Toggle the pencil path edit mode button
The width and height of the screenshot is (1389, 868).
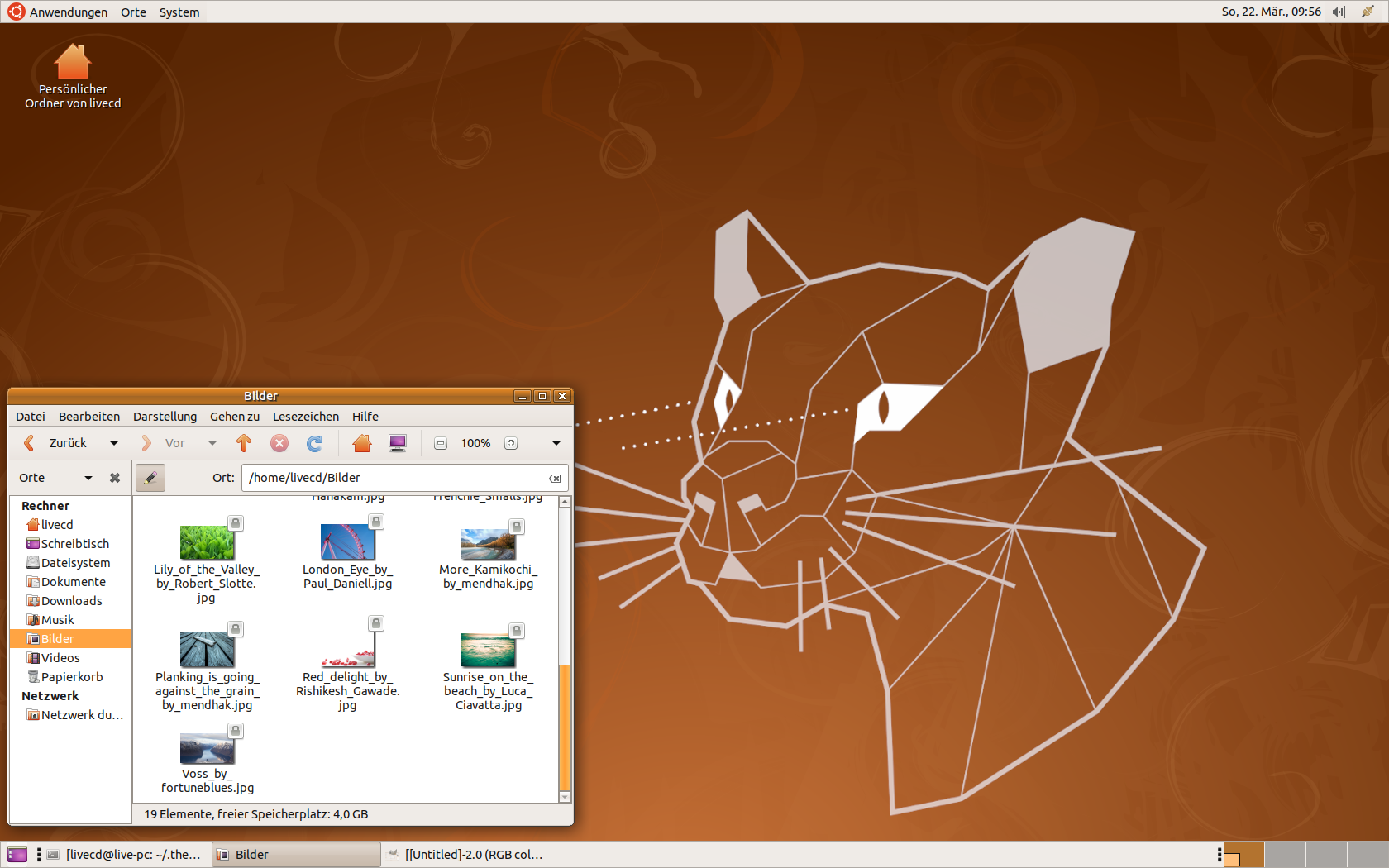click(x=150, y=478)
